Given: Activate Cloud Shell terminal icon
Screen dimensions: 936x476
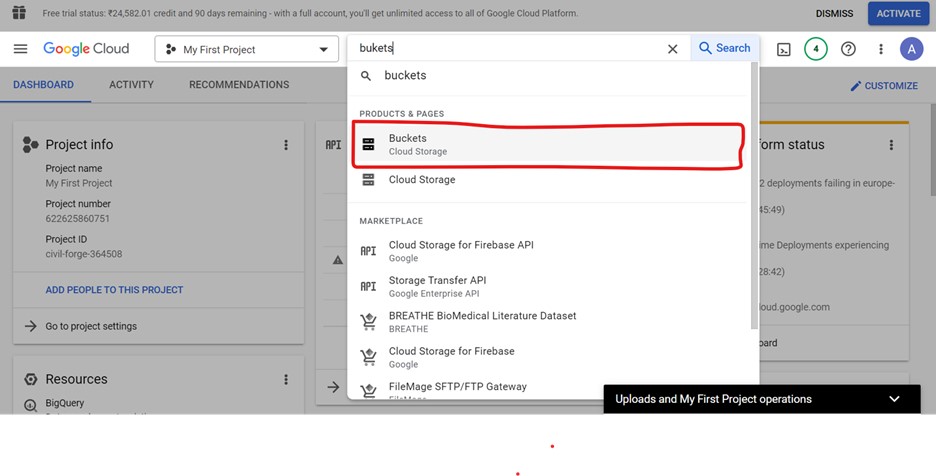Looking at the screenshot, I should pyautogui.click(x=784, y=49).
